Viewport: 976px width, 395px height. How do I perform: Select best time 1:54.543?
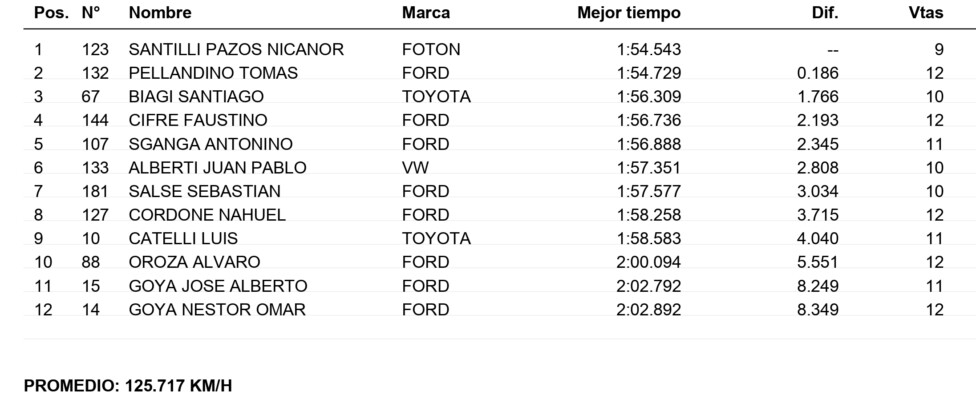649,49
